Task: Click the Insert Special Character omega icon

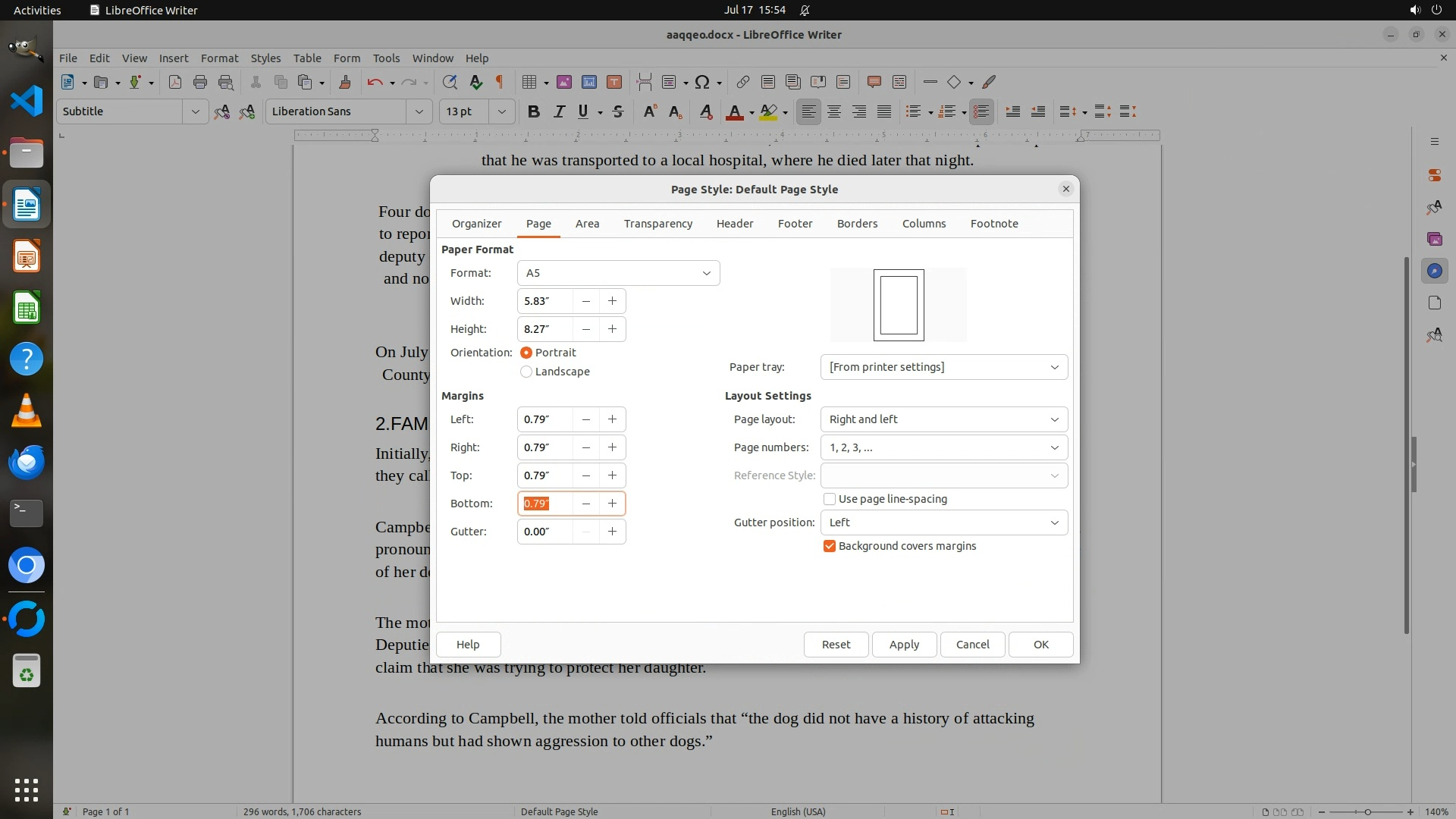Action: click(702, 82)
